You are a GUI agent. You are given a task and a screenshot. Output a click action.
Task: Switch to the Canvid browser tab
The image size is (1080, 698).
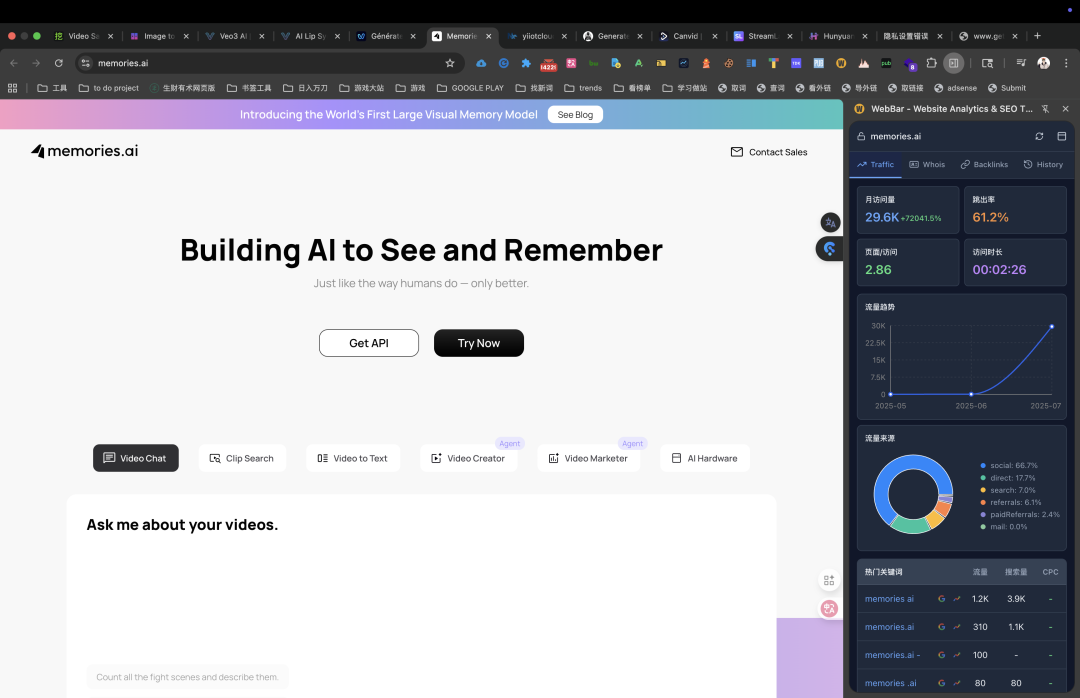688,36
